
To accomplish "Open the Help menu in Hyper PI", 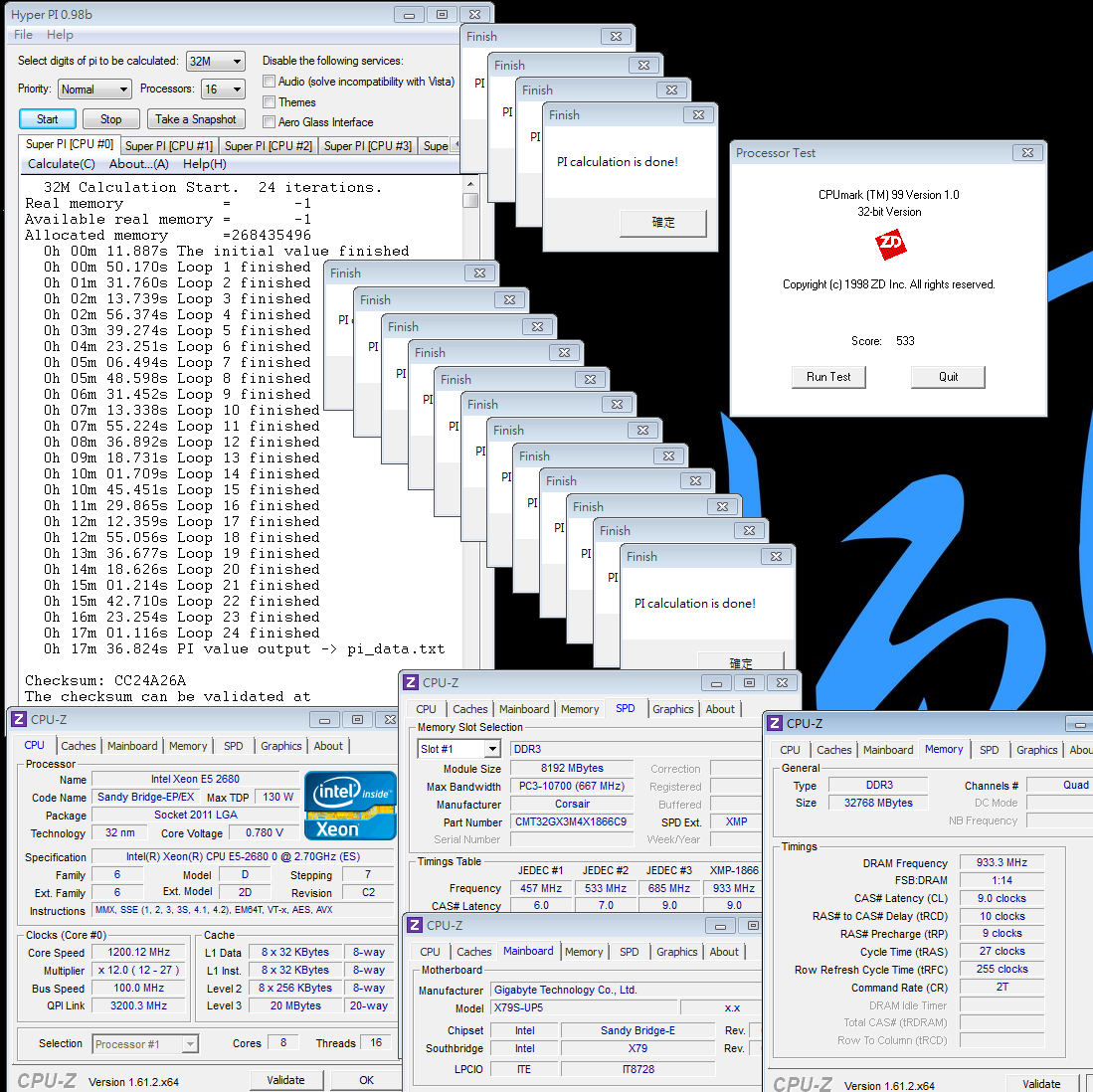I will pos(60,35).
